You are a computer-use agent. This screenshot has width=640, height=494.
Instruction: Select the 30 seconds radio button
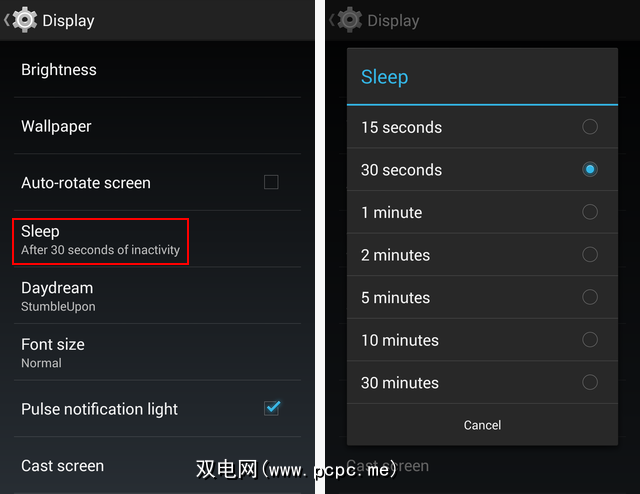pos(590,169)
